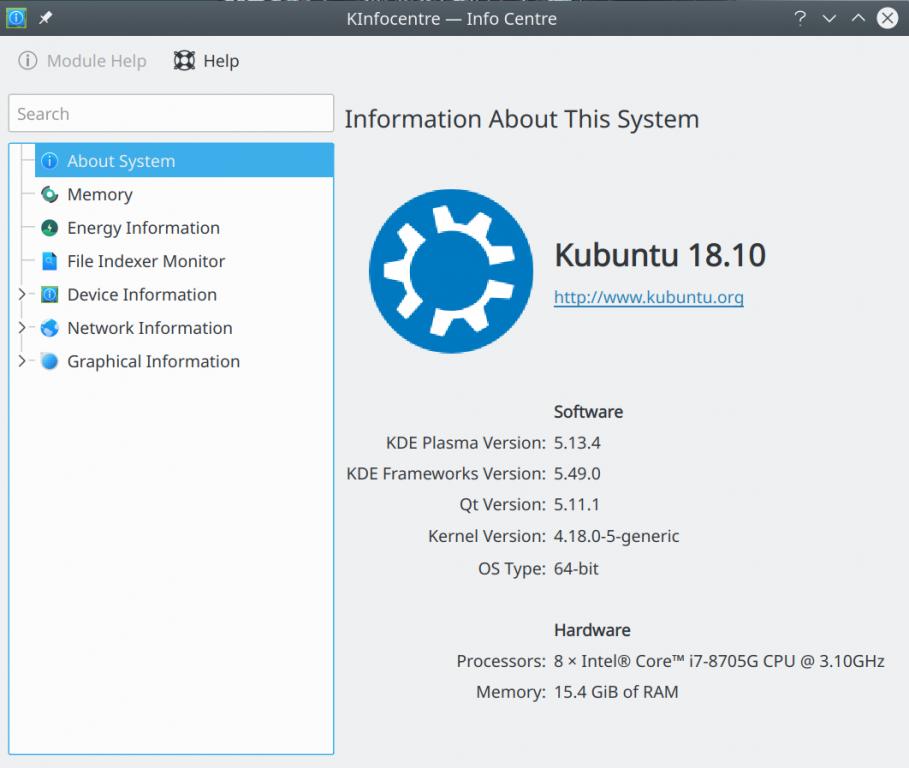Click the Graphical Information sphere icon
The image size is (909, 768).
click(x=50, y=362)
